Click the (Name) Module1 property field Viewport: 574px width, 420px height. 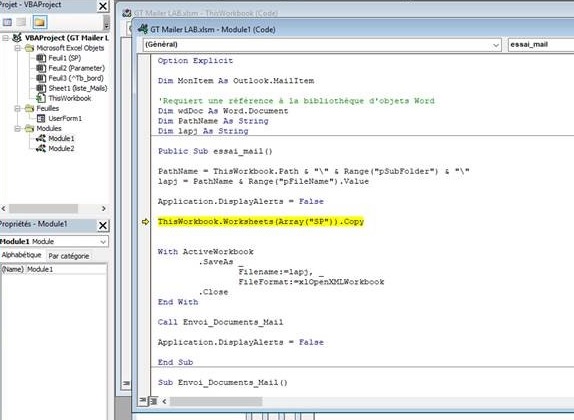54,269
